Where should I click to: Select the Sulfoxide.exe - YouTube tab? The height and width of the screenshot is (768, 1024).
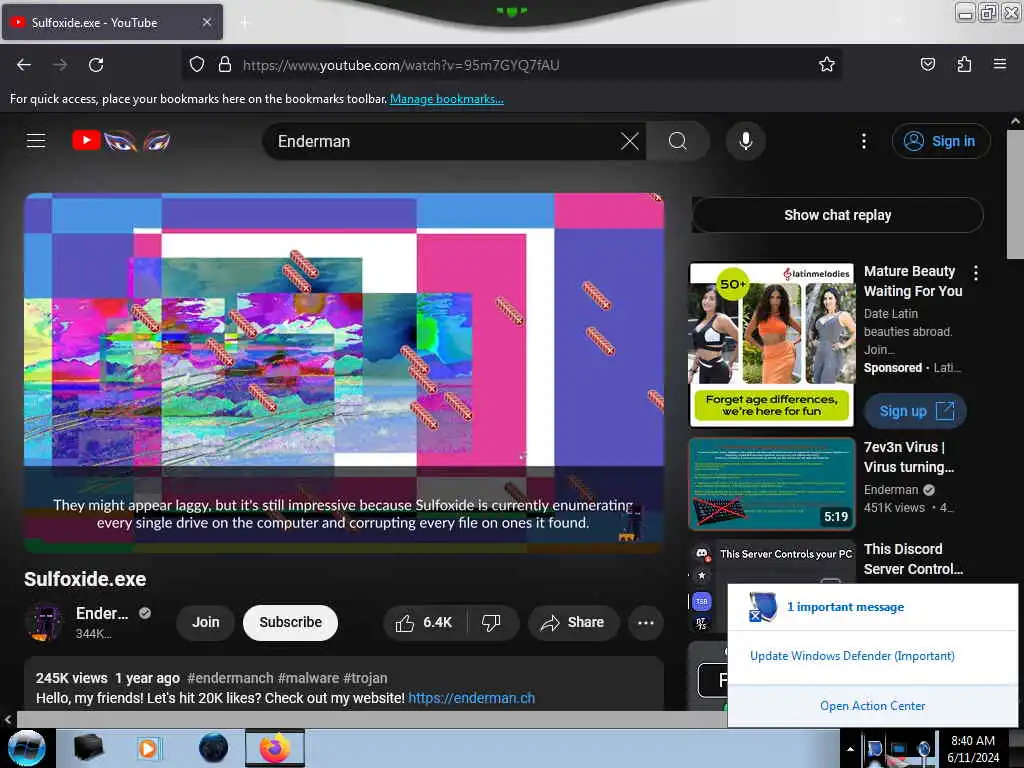pos(112,22)
